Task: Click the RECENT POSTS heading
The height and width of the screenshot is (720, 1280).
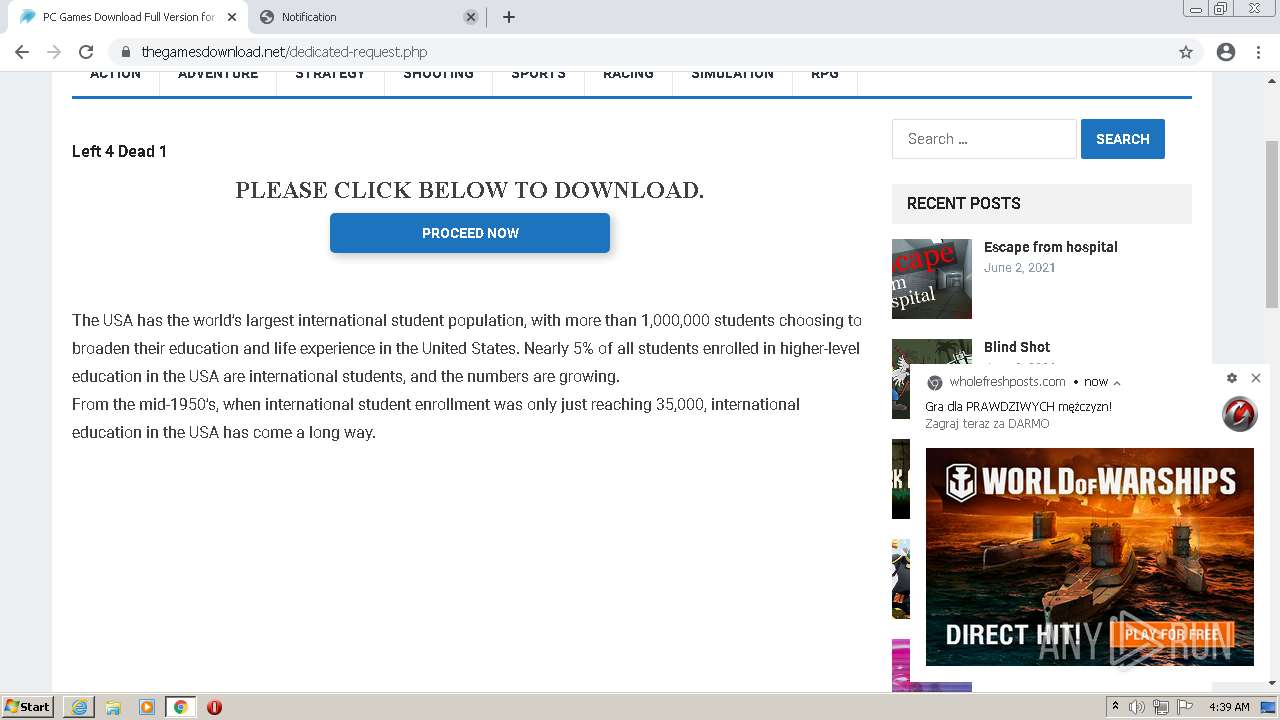Action: pos(963,203)
